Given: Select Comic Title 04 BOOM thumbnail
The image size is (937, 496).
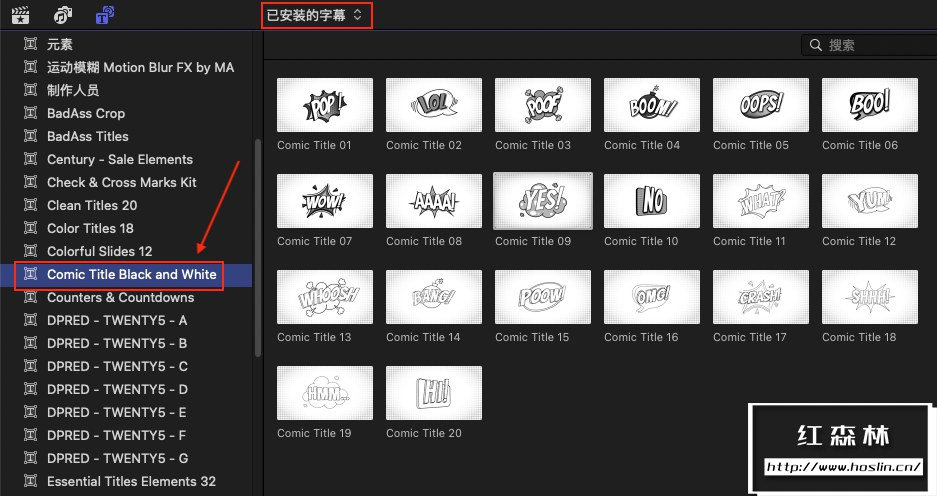Looking at the screenshot, I should tap(652, 105).
